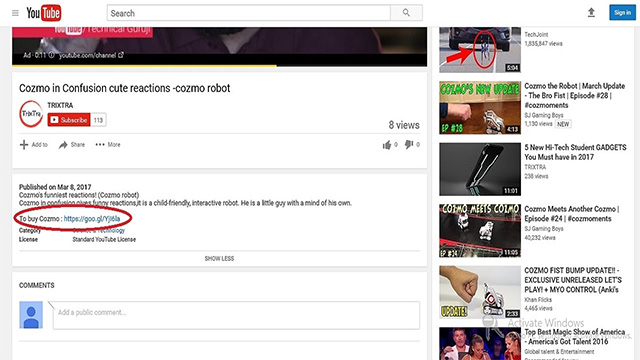Collapse description with SHOW LESS
Viewport: 640px width, 360px height.
(x=219, y=258)
